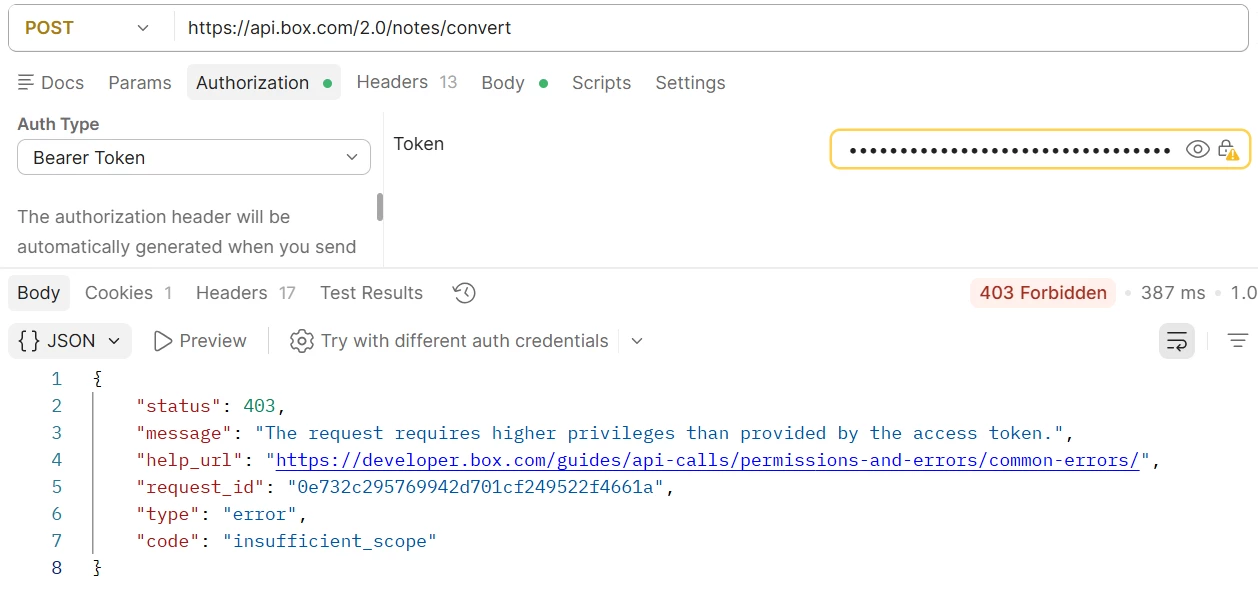The width and height of the screenshot is (1258, 597).
Task: Expand the Bearer Token auth type dropdown
Action: click(x=194, y=158)
